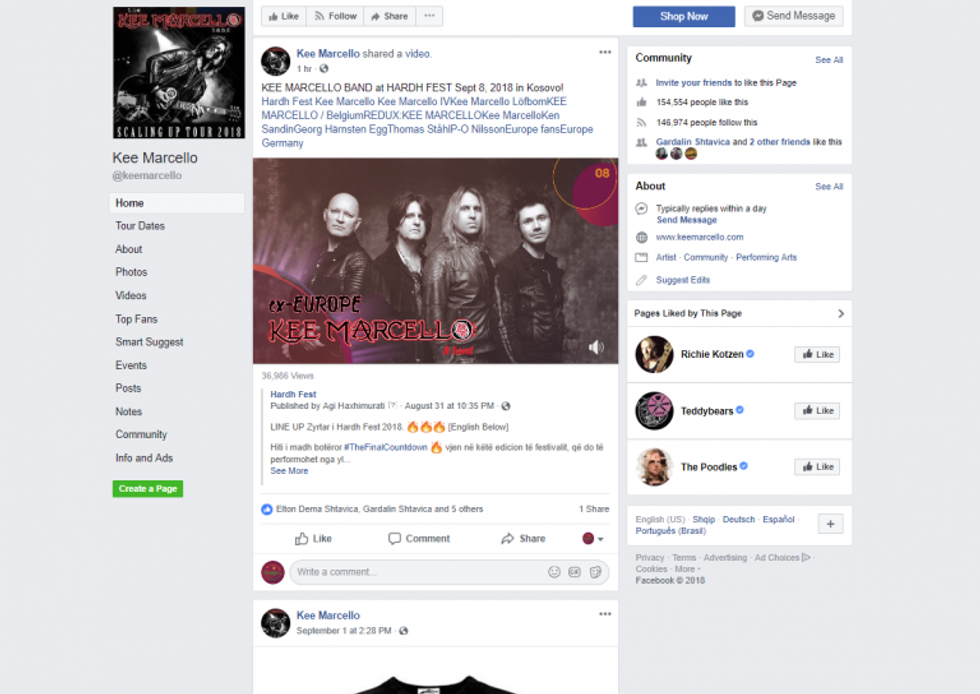Screen dimensions: 980x694
Task: Open Tour Dates in the sidebar
Action: (x=140, y=226)
